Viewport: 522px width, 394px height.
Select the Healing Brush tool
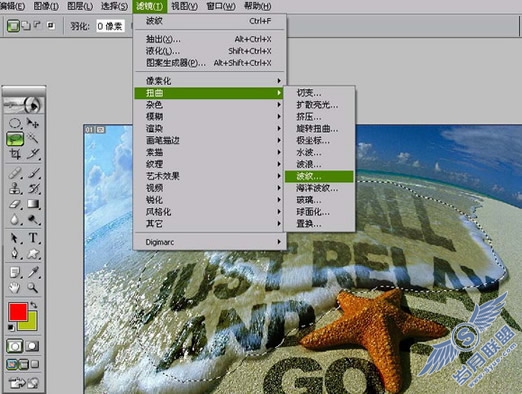click(x=15, y=173)
